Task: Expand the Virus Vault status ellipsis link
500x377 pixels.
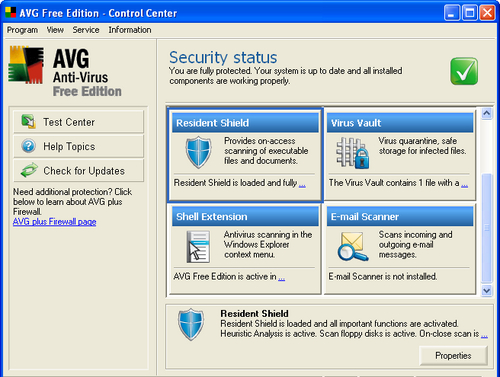Action: (x=464, y=184)
